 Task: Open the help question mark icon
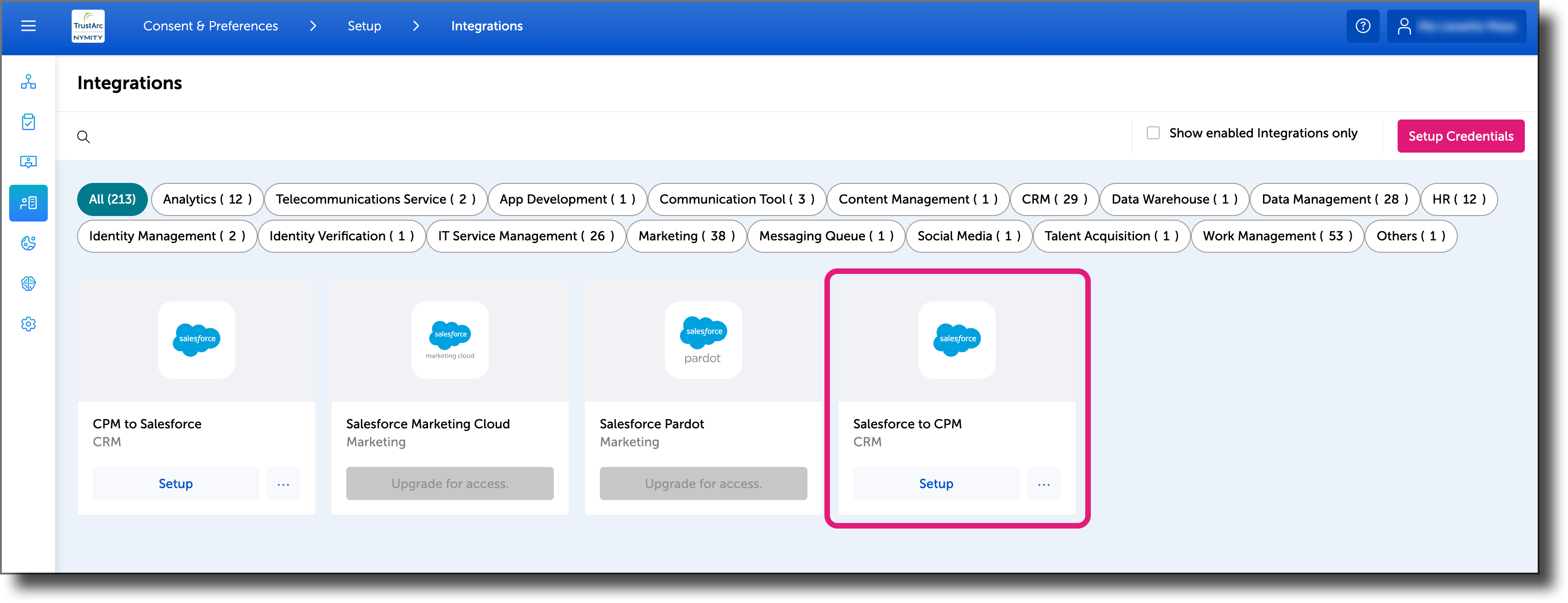[1363, 26]
